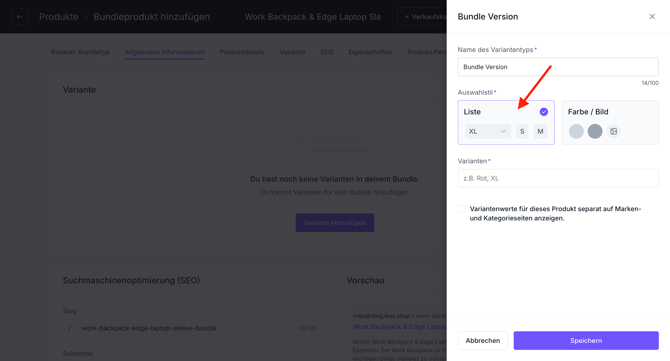Switch to the SEO tab

[326, 52]
